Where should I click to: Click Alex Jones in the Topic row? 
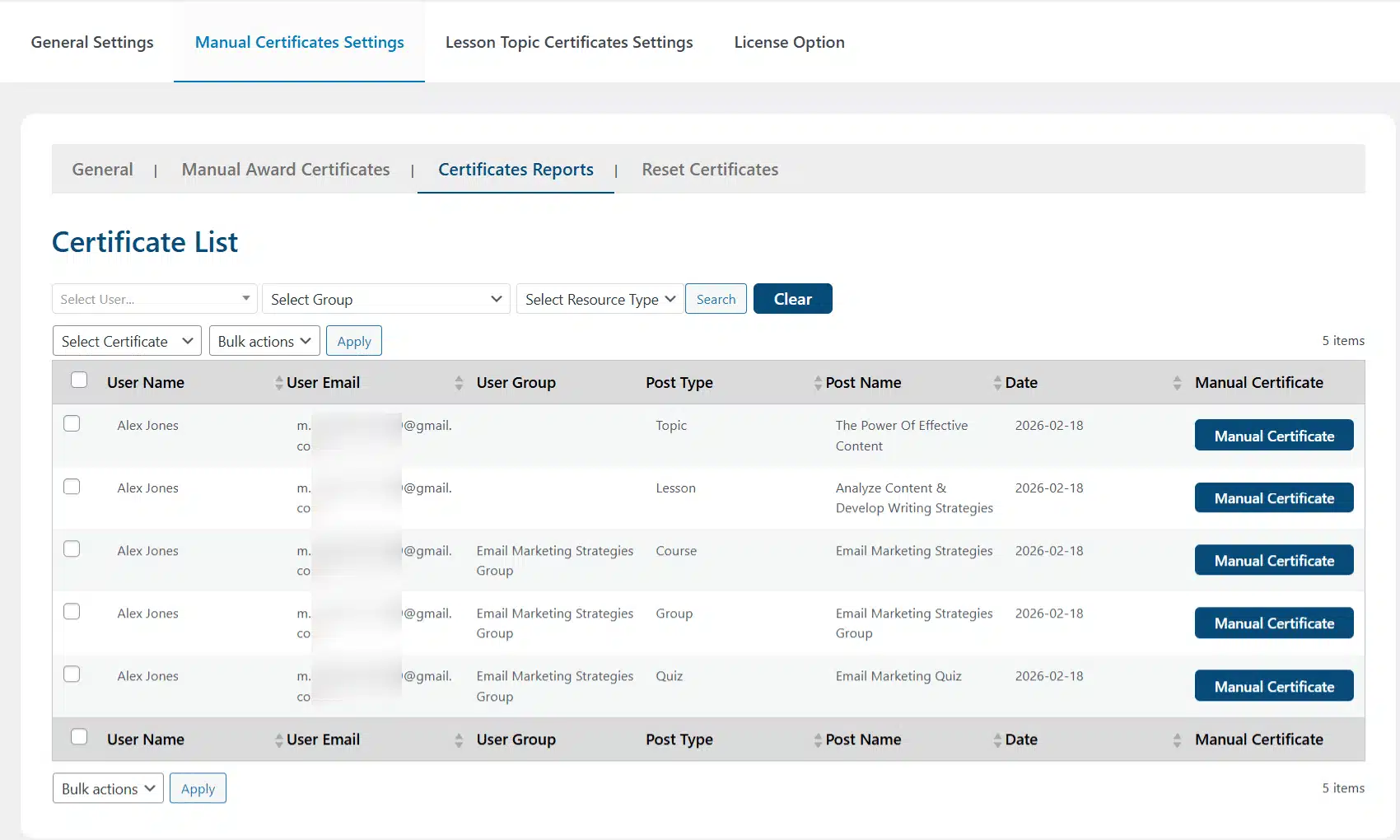tap(147, 426)
